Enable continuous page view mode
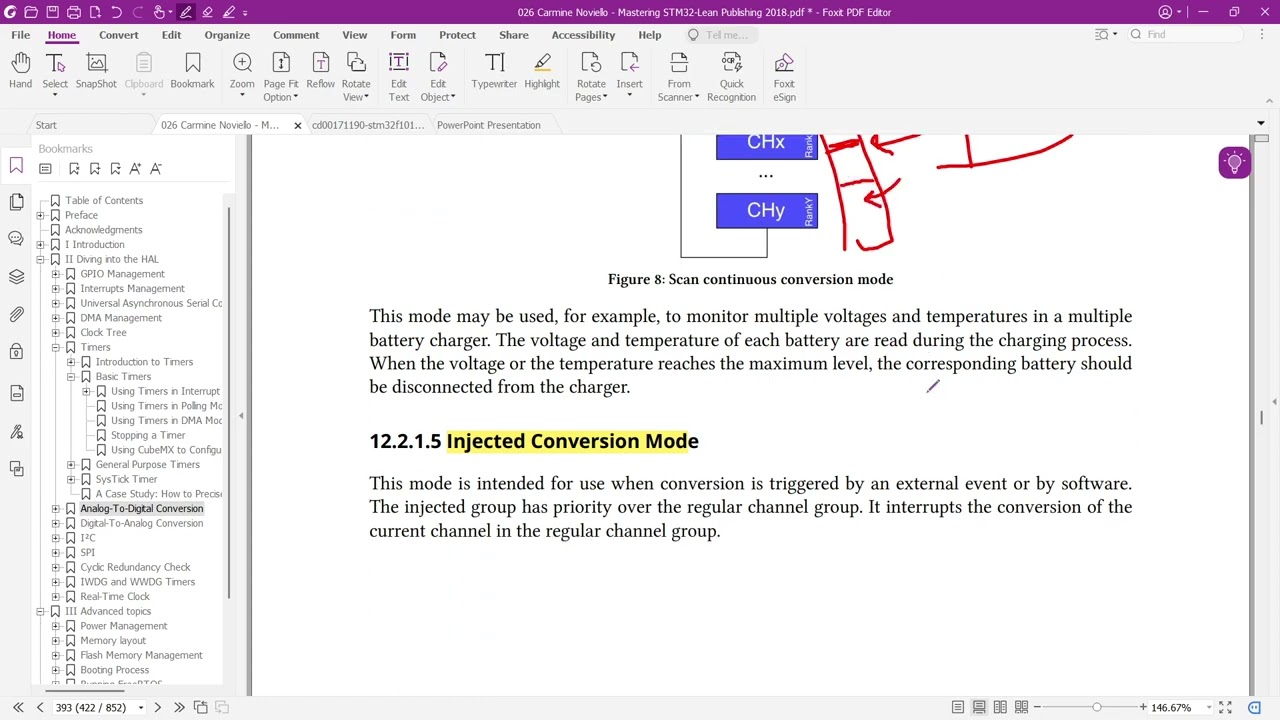The height and width of the screenshot is (720, 1280). [x=979, y=707]
